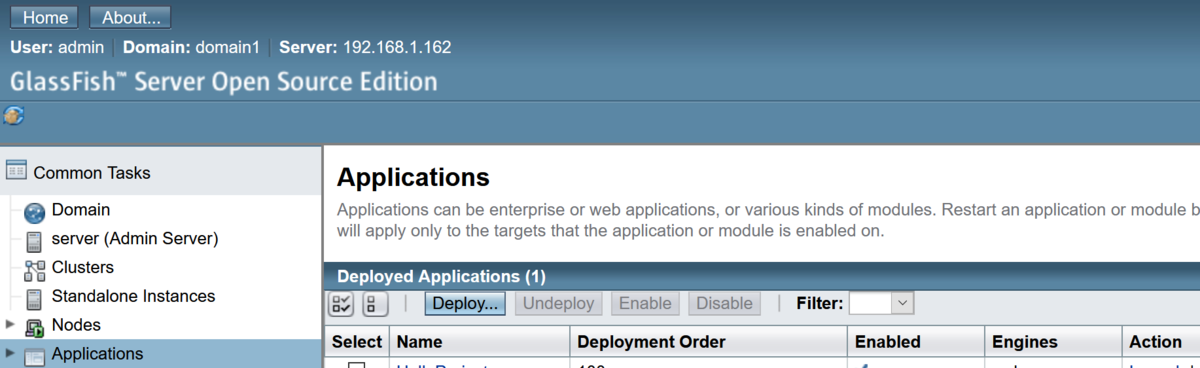This screenshot has width=1200, height=368.
Task: Click the select all rows icon
Action: coord(341,304)
